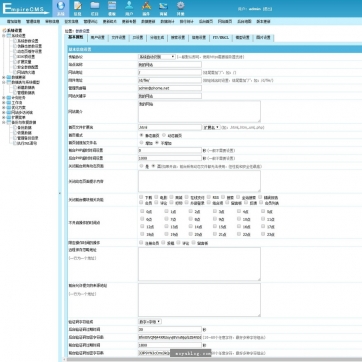Open the 栏目 folder icon in top bar
This screenshot has width=362, height=362.
tap(95, 5)
